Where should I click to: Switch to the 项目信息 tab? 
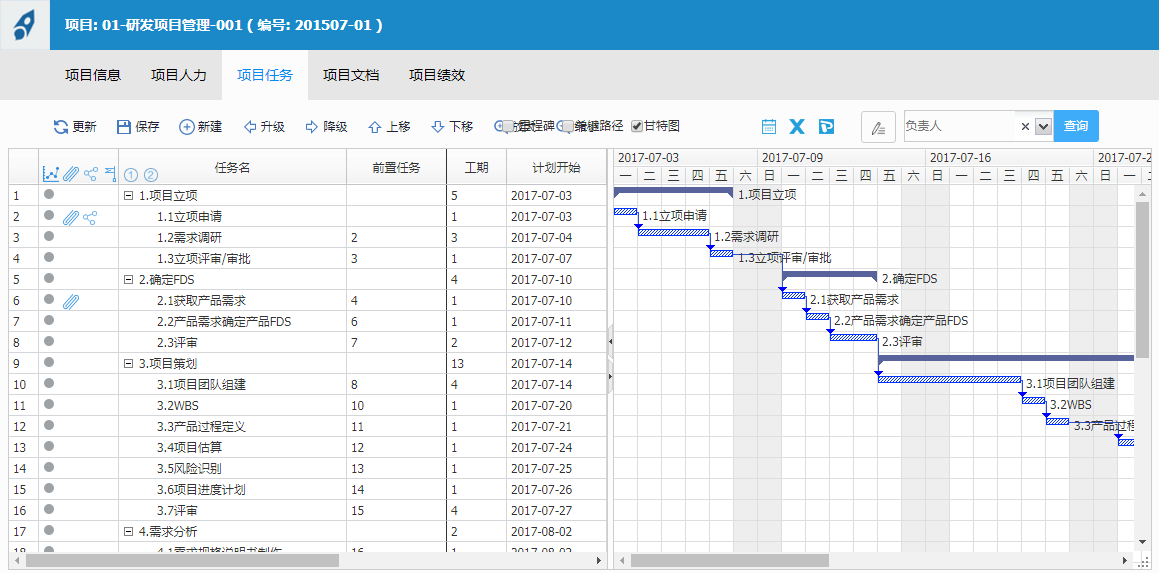93,75
